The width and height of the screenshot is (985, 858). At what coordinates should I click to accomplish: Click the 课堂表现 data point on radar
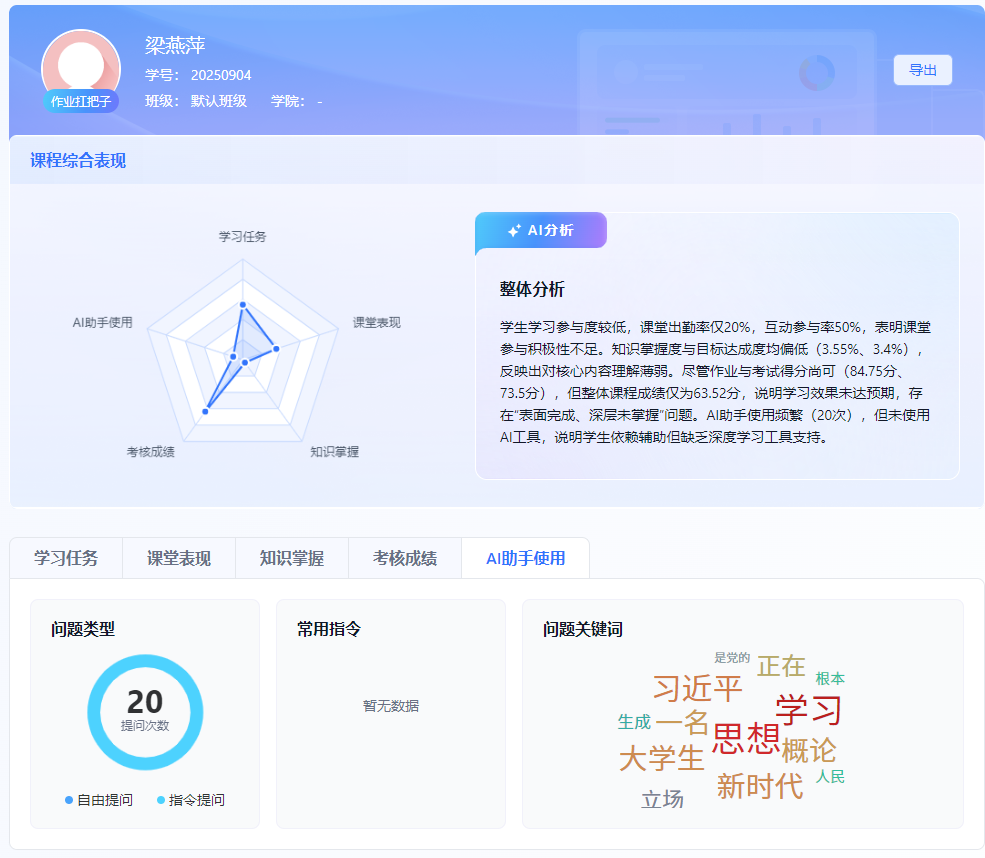(x=276, y=349)
